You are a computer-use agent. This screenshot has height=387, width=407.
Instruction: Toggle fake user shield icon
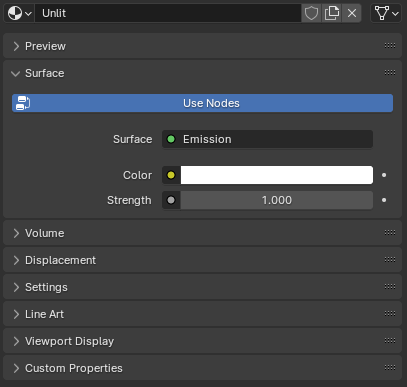click(x=311, y=13)
